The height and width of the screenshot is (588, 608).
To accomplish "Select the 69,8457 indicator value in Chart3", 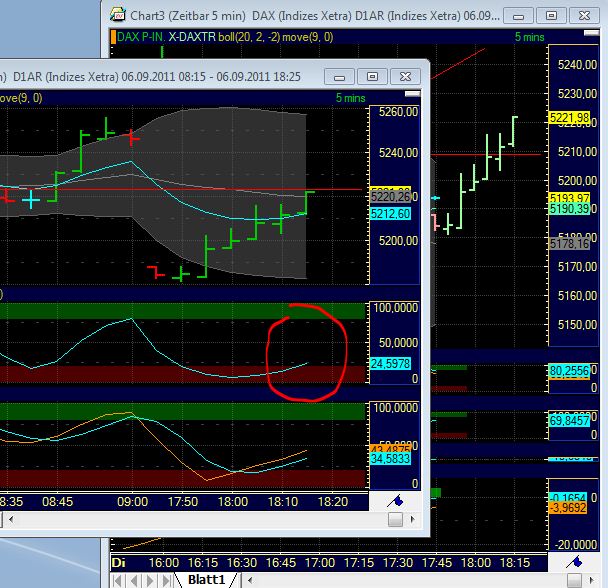I will click(x=569, y=420).
